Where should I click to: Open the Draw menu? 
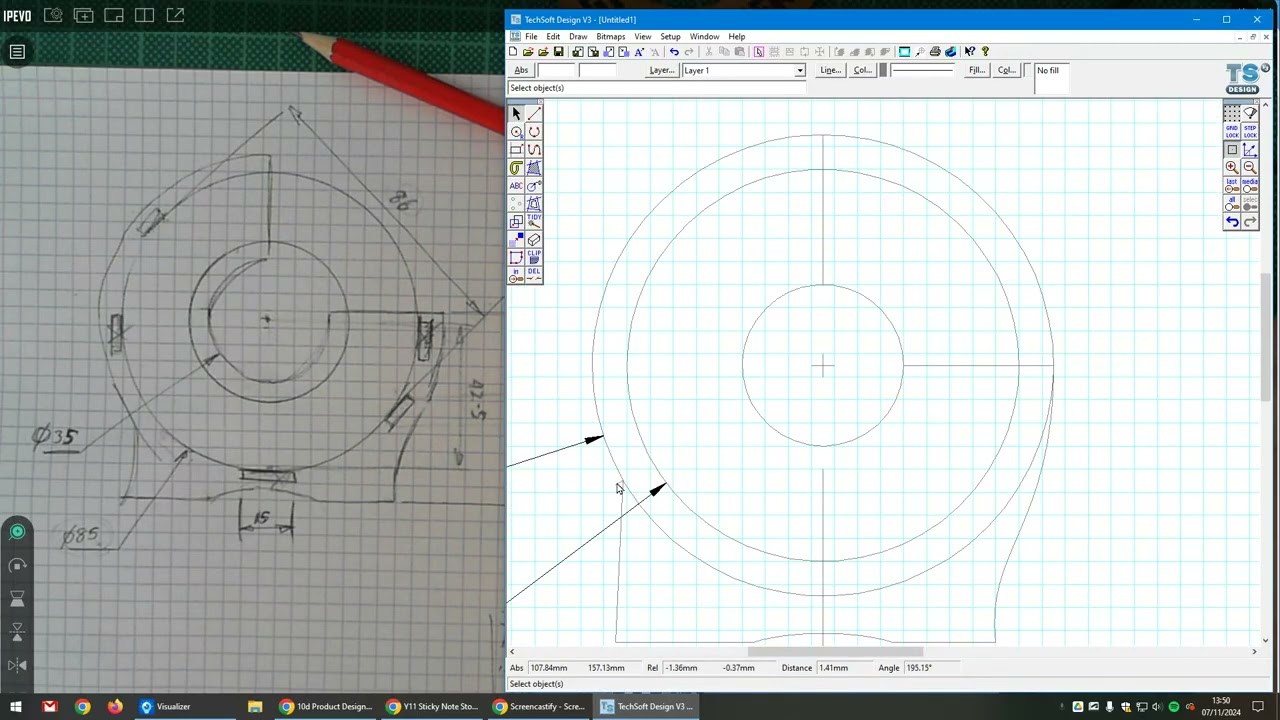point(578,37)
